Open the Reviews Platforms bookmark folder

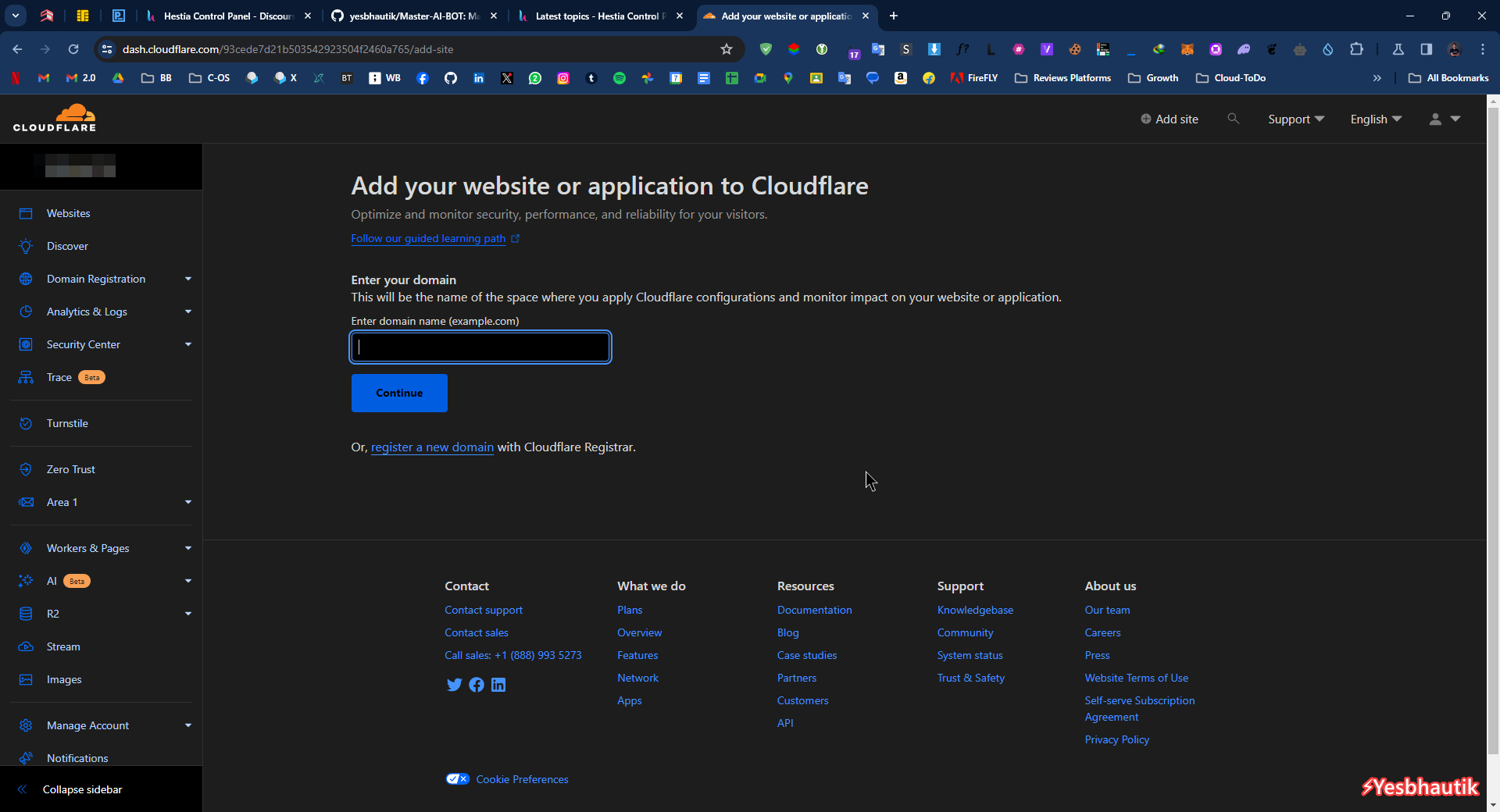(1062, 78)
